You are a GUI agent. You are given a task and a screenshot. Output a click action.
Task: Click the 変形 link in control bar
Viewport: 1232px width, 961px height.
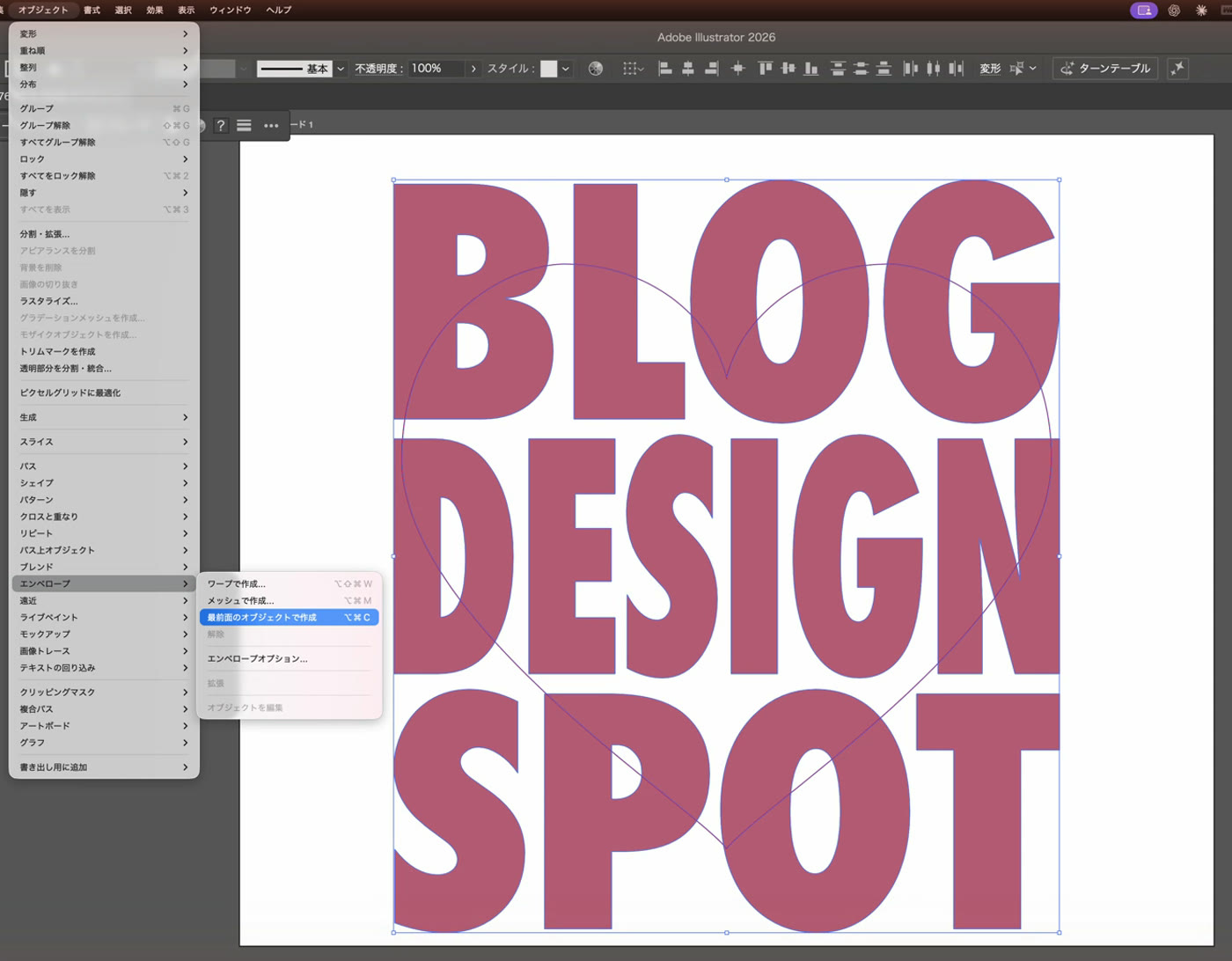[x=990, y=68]
